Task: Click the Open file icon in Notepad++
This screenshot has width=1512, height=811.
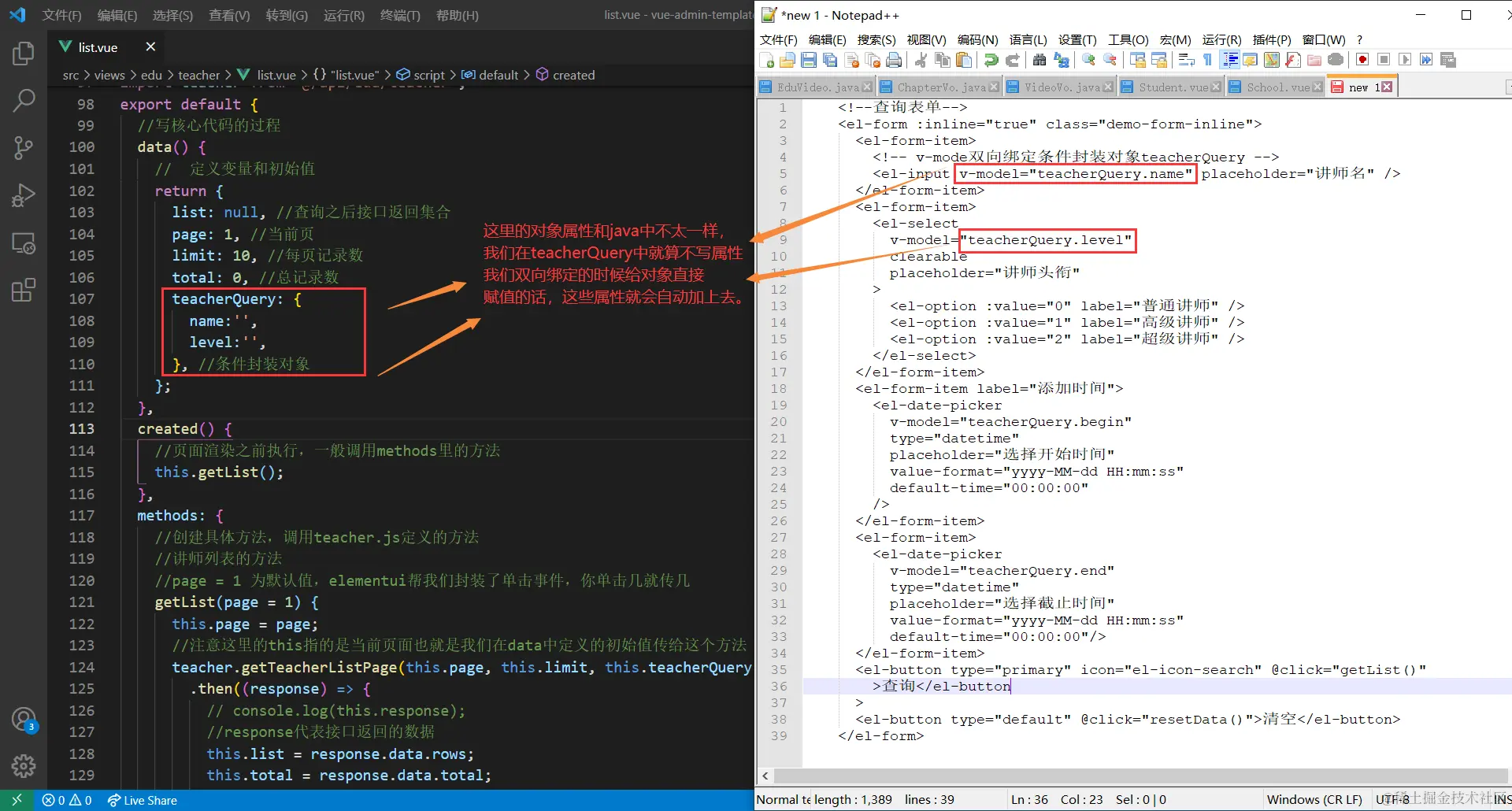Action: pos(787,60)
